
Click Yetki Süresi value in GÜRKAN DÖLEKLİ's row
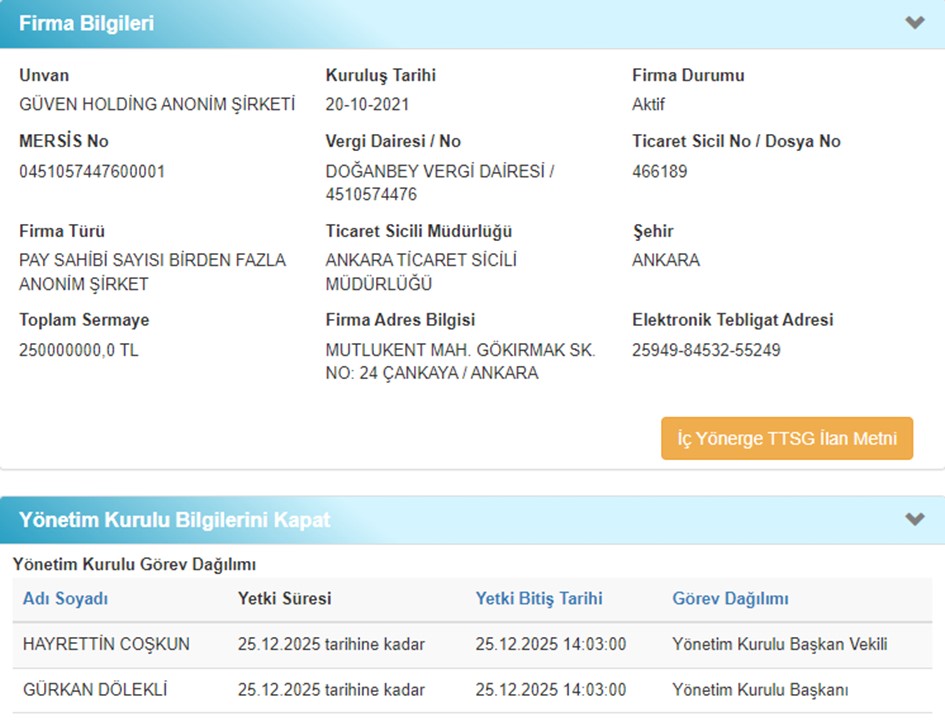[331, 689]
